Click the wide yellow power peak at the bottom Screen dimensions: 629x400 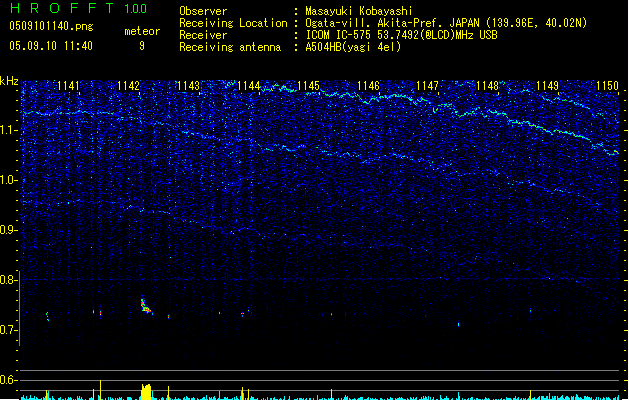(x=146, y=392)
